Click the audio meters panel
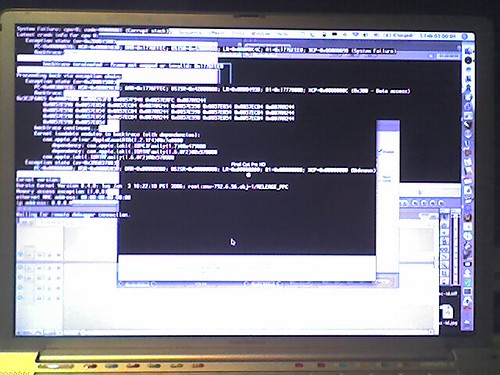500x375 pixels. [455, 247]
